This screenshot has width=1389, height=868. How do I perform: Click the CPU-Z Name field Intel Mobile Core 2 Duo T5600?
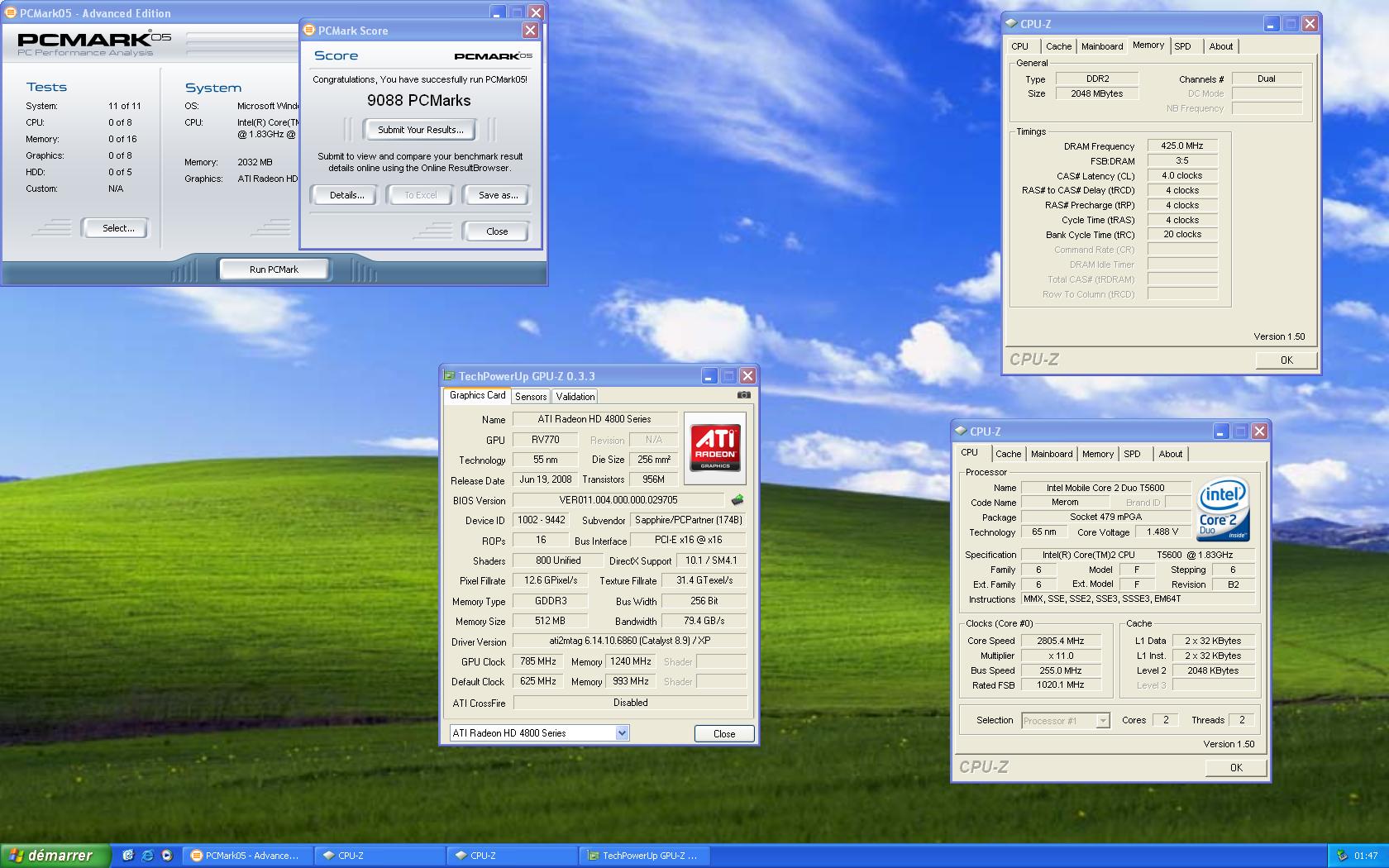coord(1105,489)
